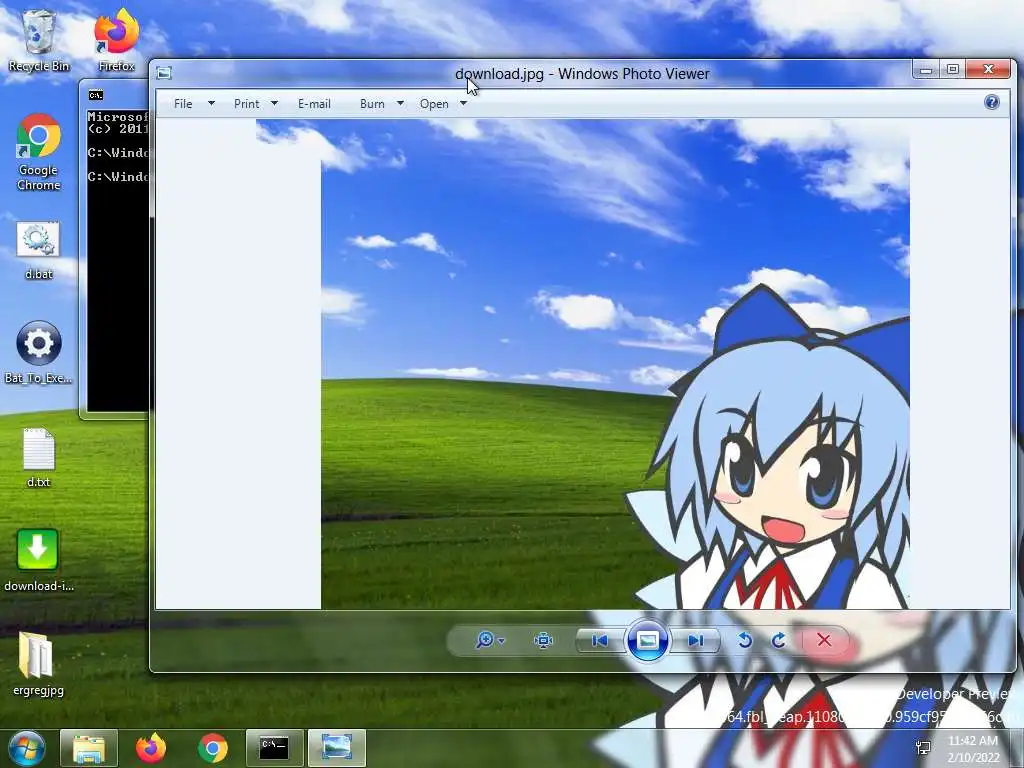The height and width of the screenshot is (768, 1024).
Task: Switch to Command Prompt taskbar button
Action: coord(274,748)
